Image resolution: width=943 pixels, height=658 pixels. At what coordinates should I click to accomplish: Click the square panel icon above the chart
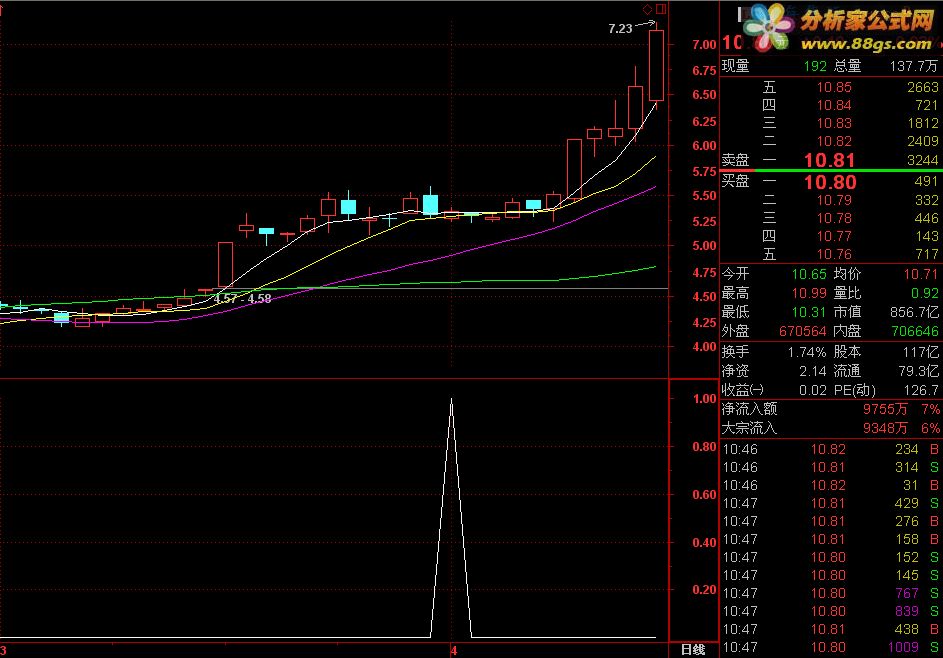click(x=661, y=9)
